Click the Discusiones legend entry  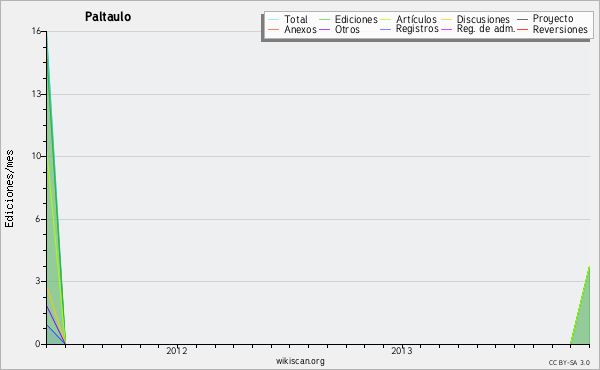pos(476,19)
